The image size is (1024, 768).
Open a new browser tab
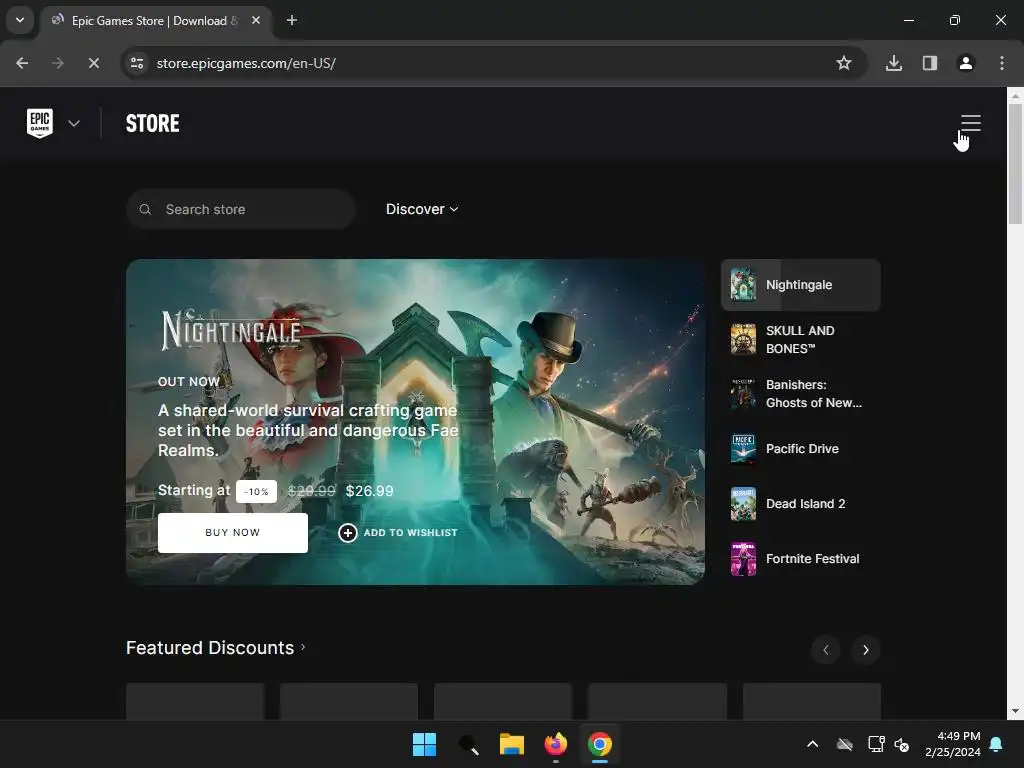tap(292, 20)
